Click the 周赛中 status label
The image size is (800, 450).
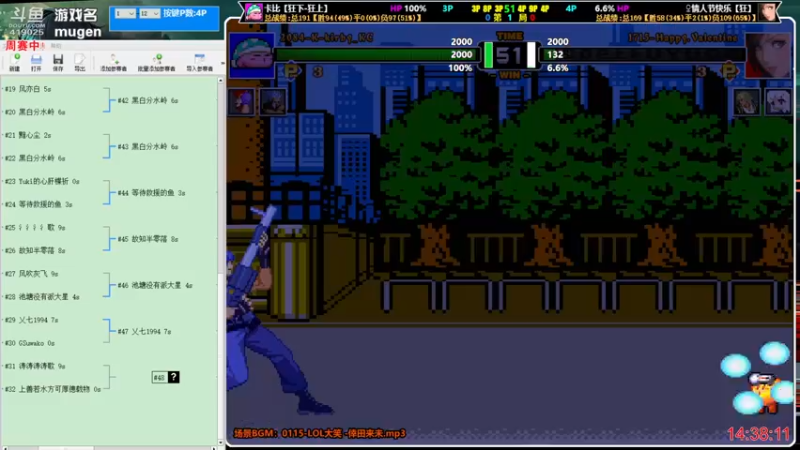[22, 46]
